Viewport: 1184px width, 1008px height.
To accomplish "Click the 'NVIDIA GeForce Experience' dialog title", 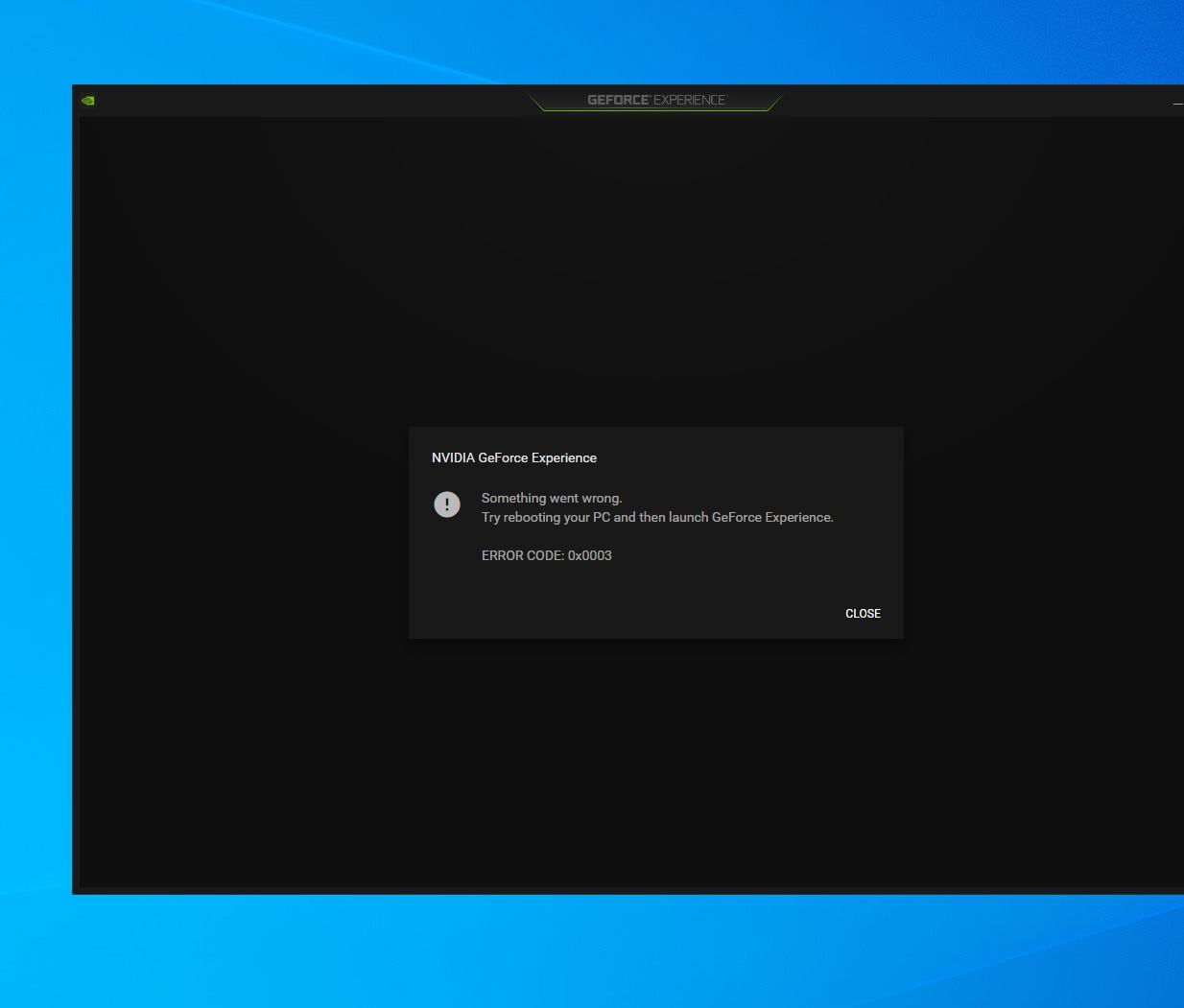I will click(x=514, y=457).
